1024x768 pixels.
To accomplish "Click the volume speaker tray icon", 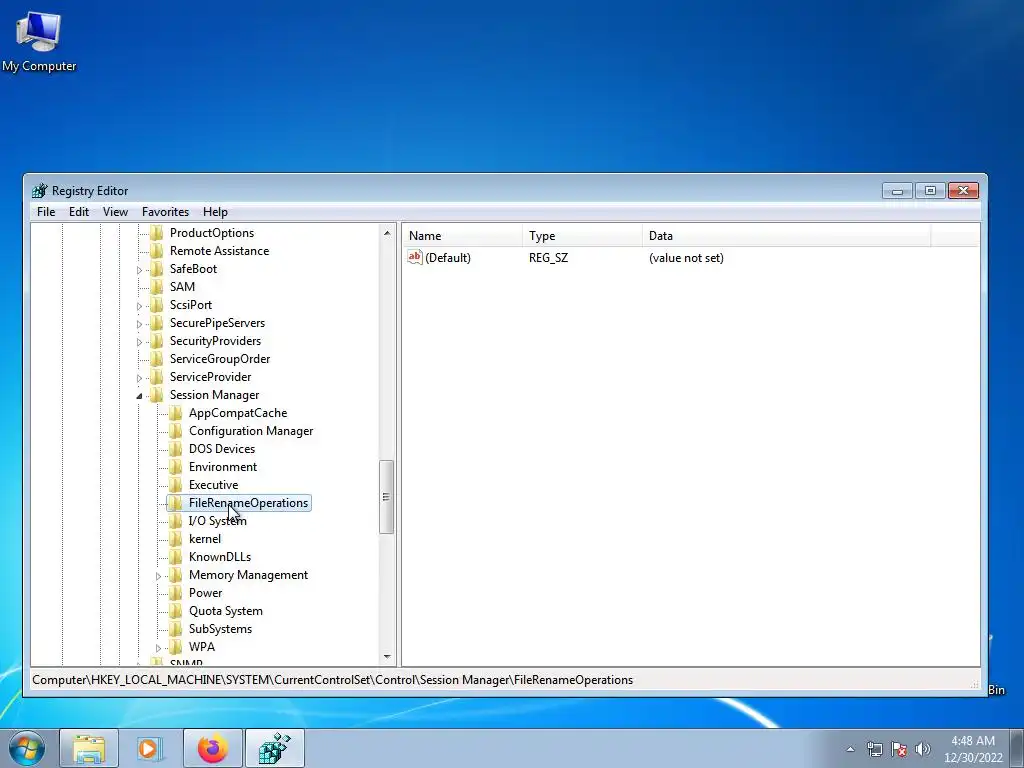I will 923,749.
